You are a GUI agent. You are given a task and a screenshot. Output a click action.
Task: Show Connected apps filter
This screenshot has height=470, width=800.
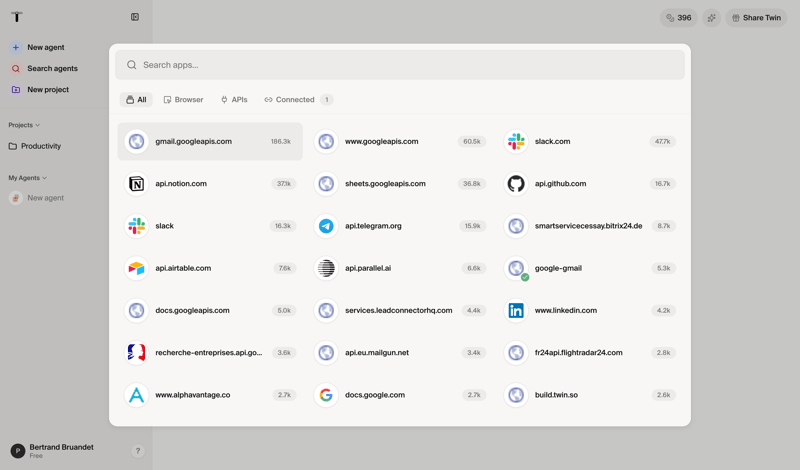click(297, 100)
